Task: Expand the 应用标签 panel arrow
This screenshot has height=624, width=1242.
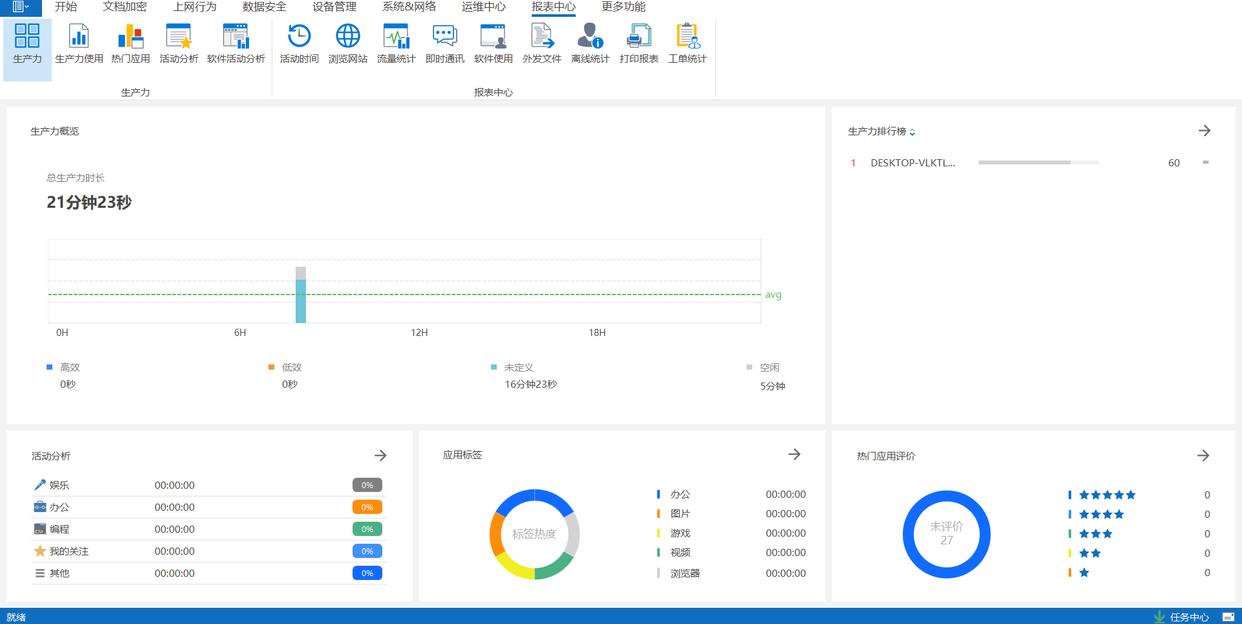Action: [x=794, y=454]
